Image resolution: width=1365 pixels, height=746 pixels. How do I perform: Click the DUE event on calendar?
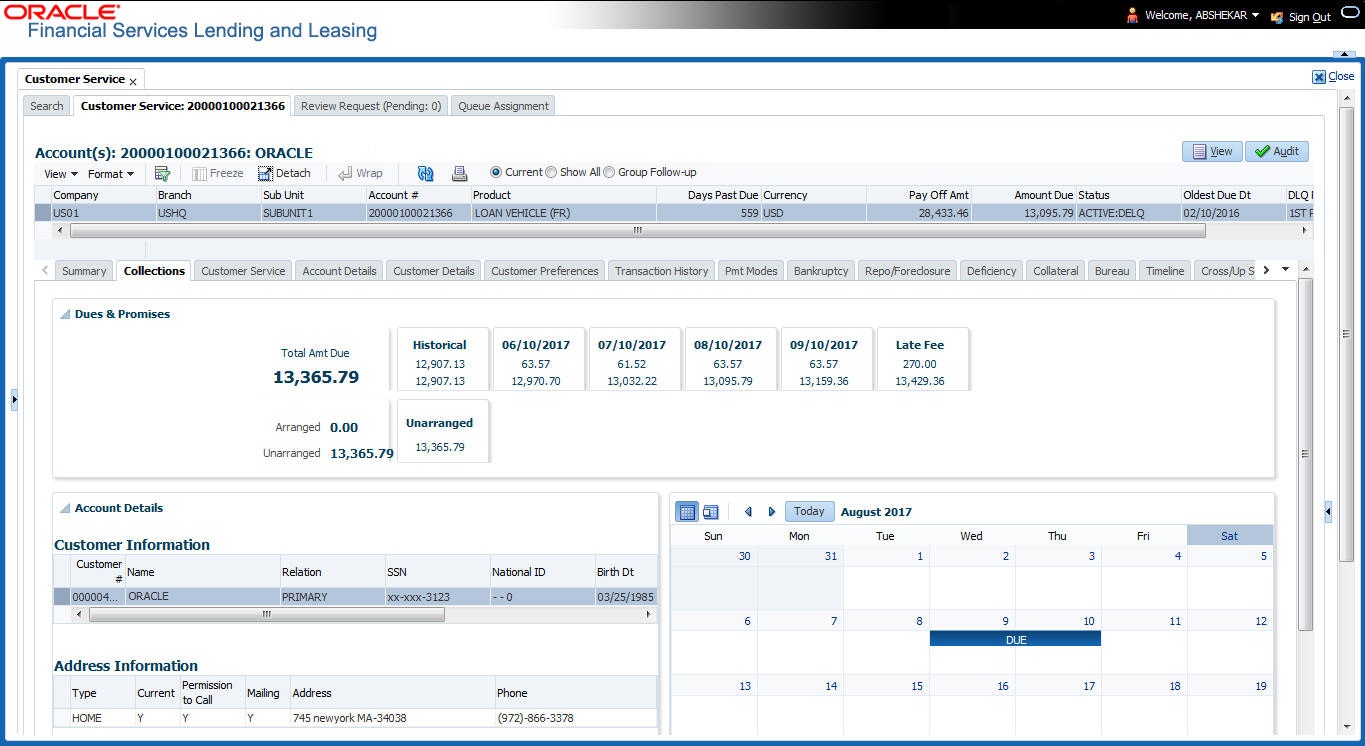[1015, 639]
